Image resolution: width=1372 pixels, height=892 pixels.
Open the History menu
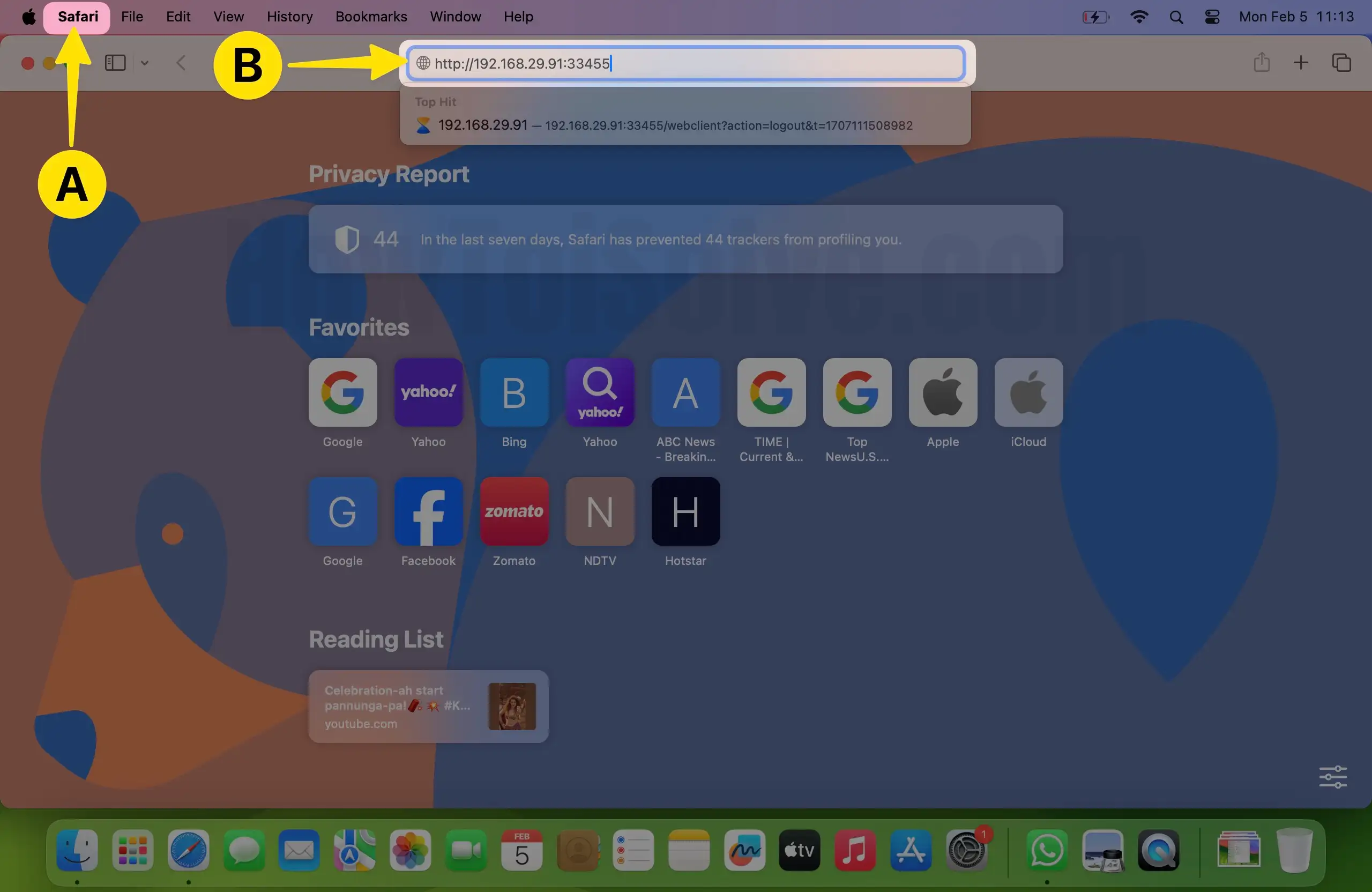point(289,17)
